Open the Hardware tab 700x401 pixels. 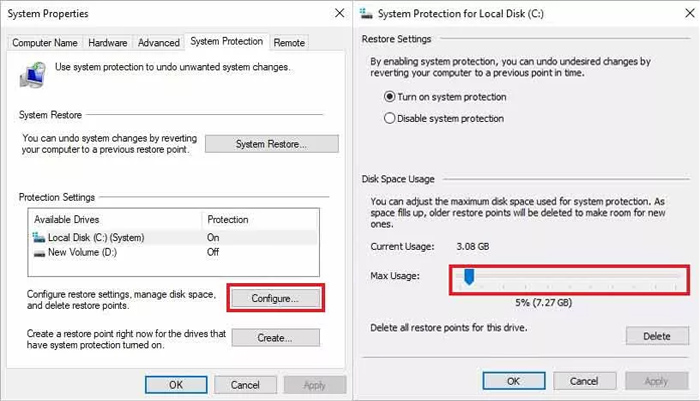pyautogui.click(x=107, y=43)
